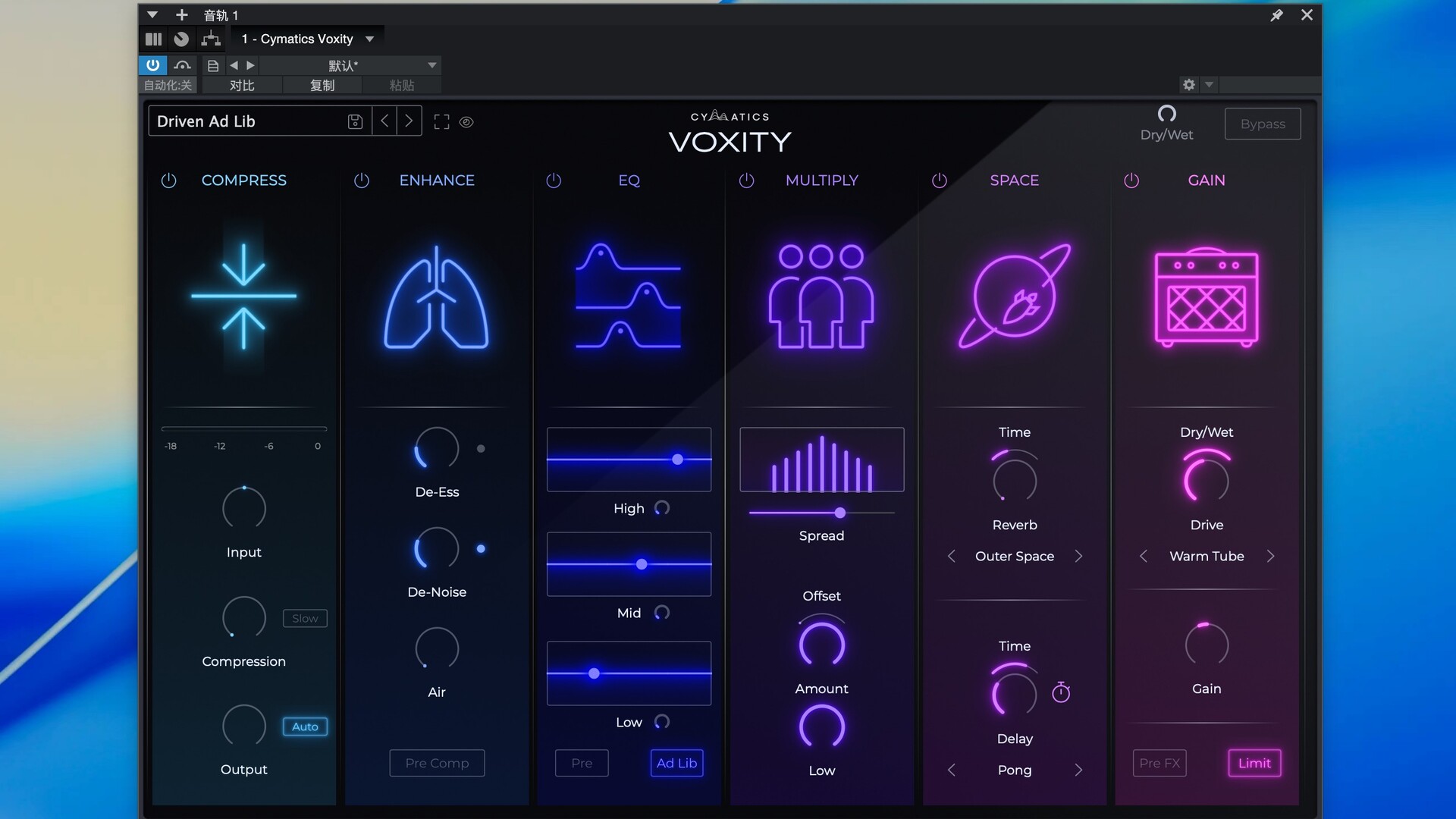Go to next host preset arrow
This screenshot has height=819, width=1456.
(250, 65)
